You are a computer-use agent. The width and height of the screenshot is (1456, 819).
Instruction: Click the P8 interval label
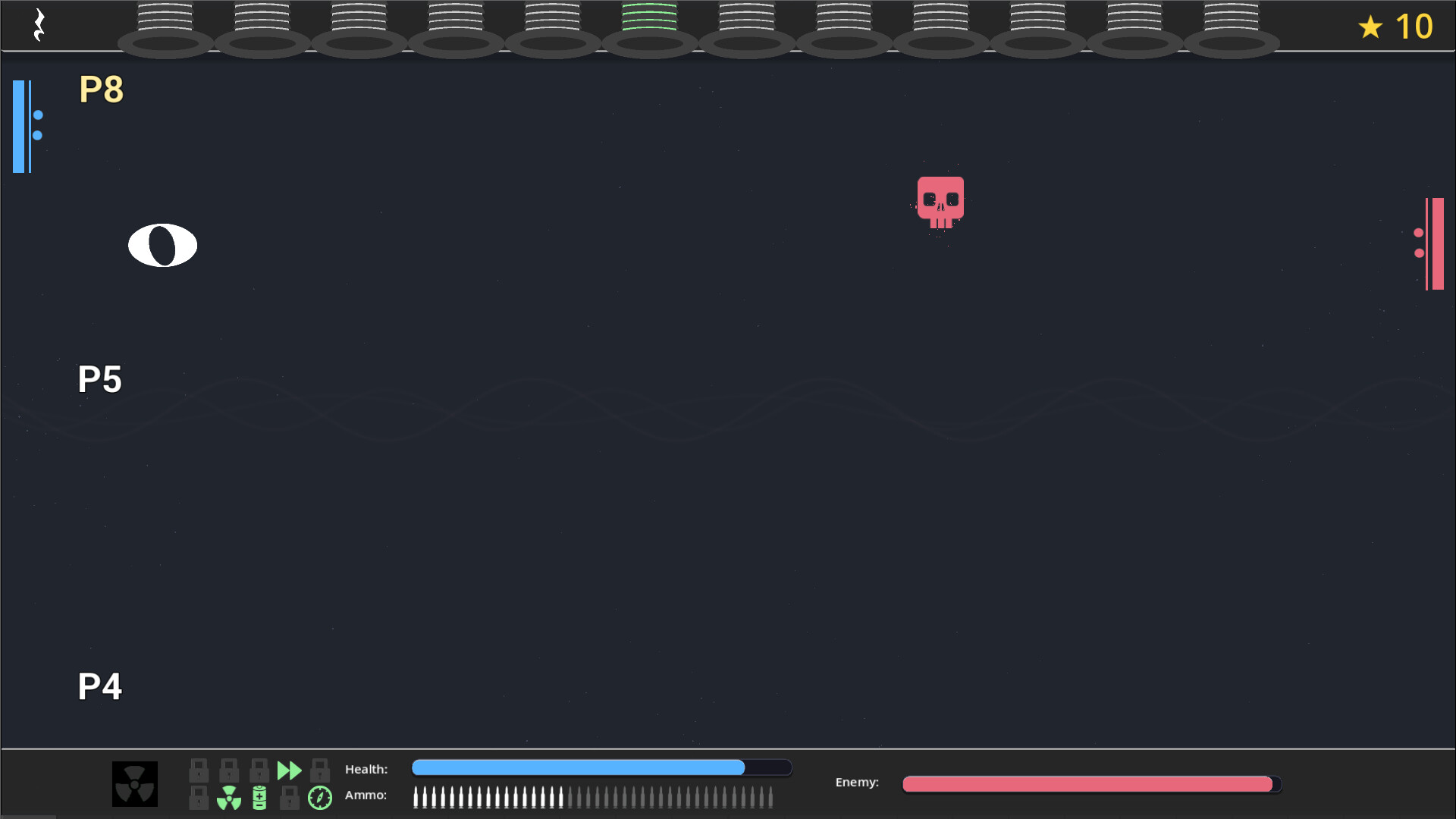coord(101,89)
